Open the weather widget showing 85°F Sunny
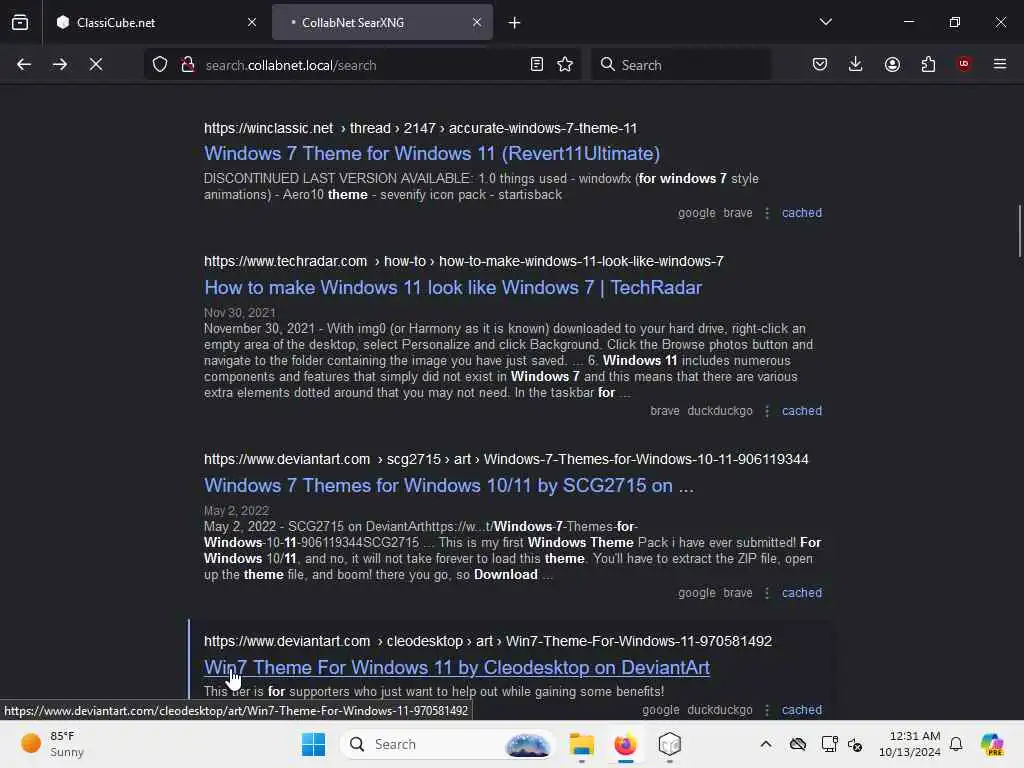Screen dimensions: 1024x768 (x=52, y=744)
